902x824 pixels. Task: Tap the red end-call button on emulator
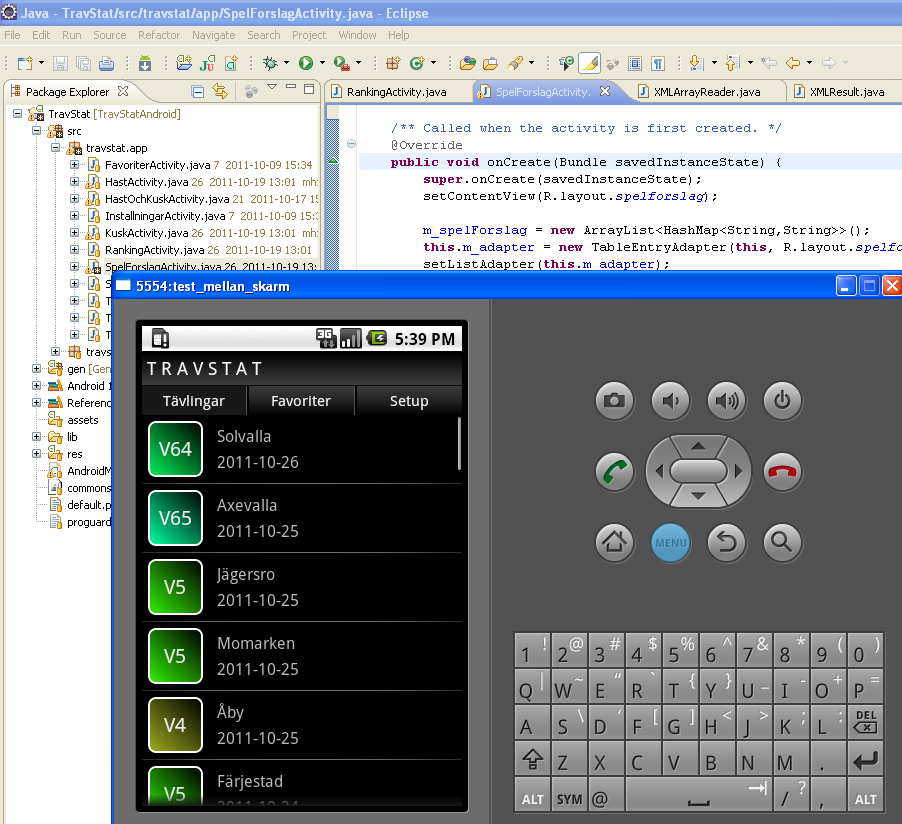782,472
